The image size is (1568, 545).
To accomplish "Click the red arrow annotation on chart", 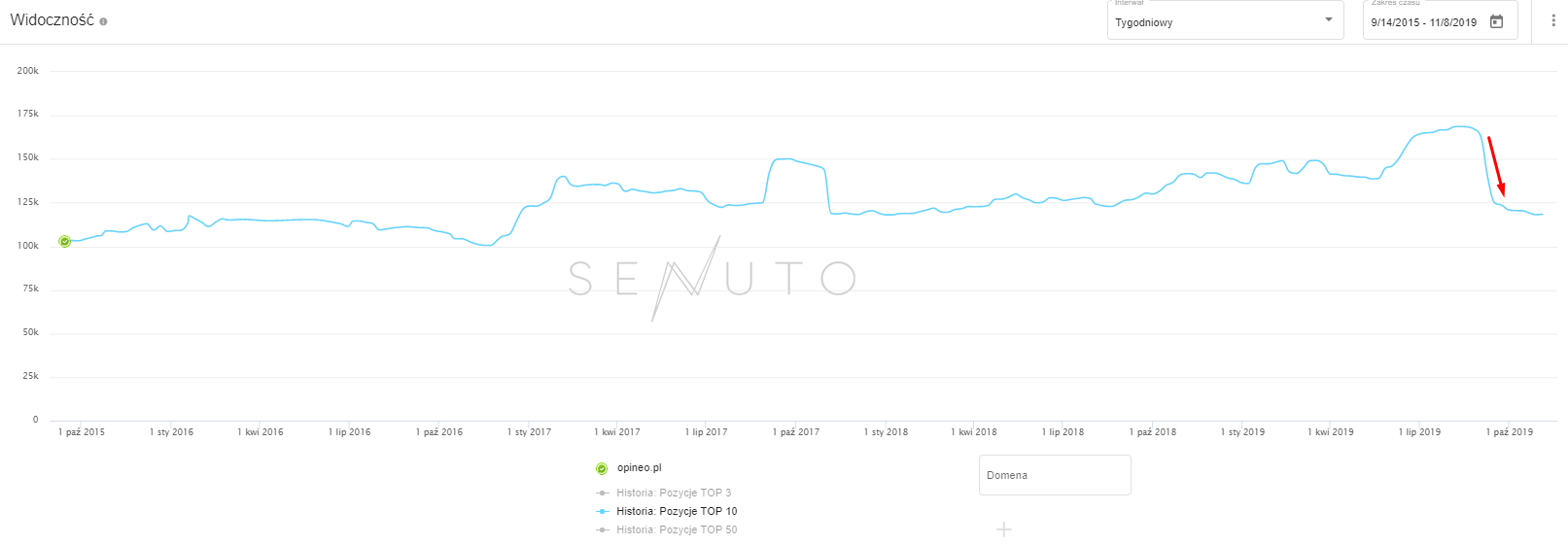I will pos(1495,165).
